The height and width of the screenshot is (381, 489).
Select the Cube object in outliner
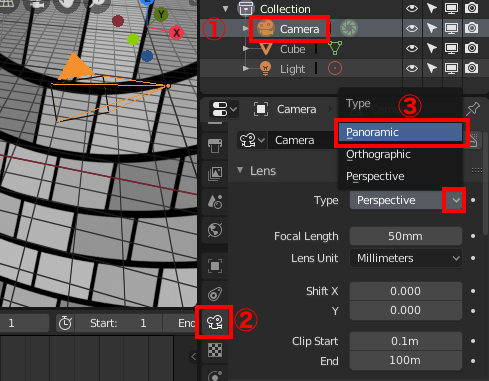[x=292, y=49]
